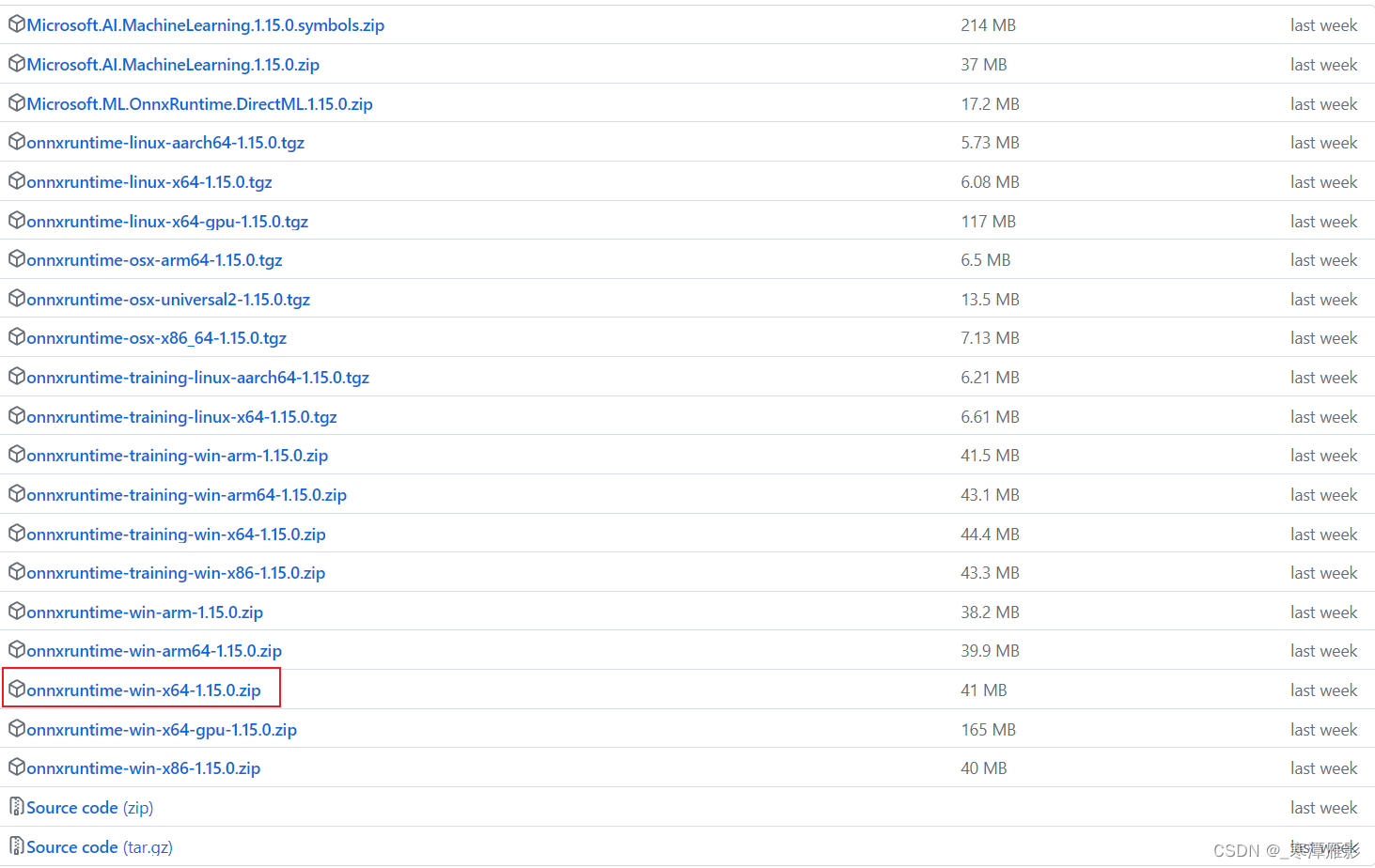Click the package icon beside Microsoft.ML.OnnxRuntime.DirectML.1.15.0.zip
The image size is (1375, 868).
pyautogui.click(x=17, y=102)
